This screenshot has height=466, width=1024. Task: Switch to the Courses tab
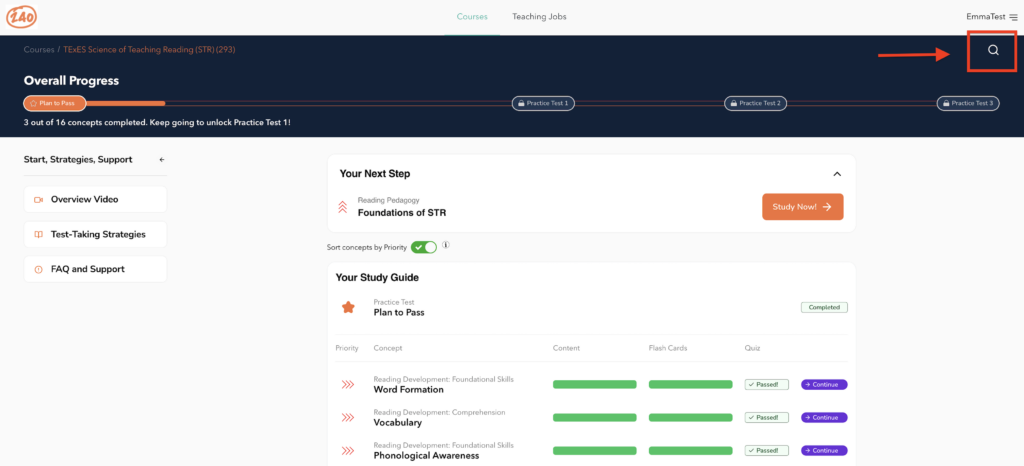point(472,17)
